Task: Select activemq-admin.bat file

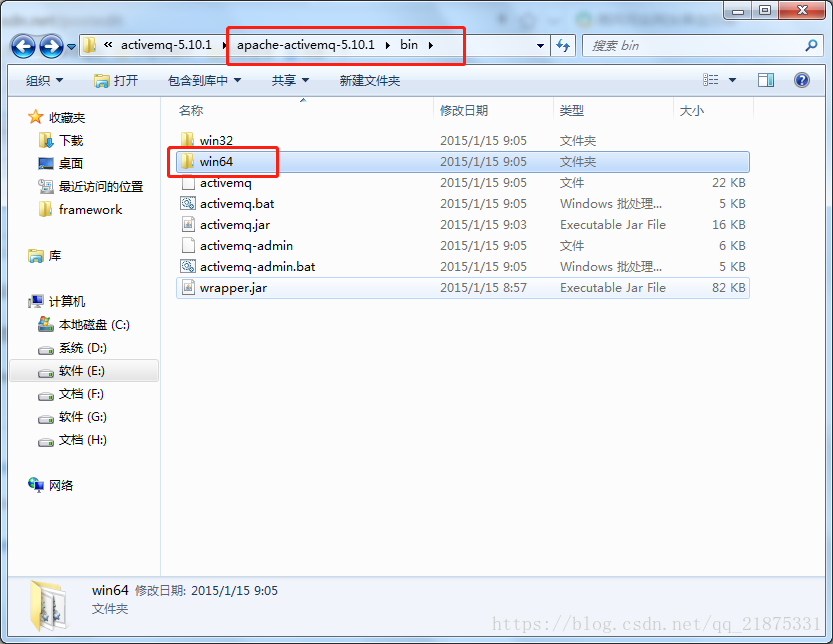Action: pyautogui.click(x=462, y=267)
